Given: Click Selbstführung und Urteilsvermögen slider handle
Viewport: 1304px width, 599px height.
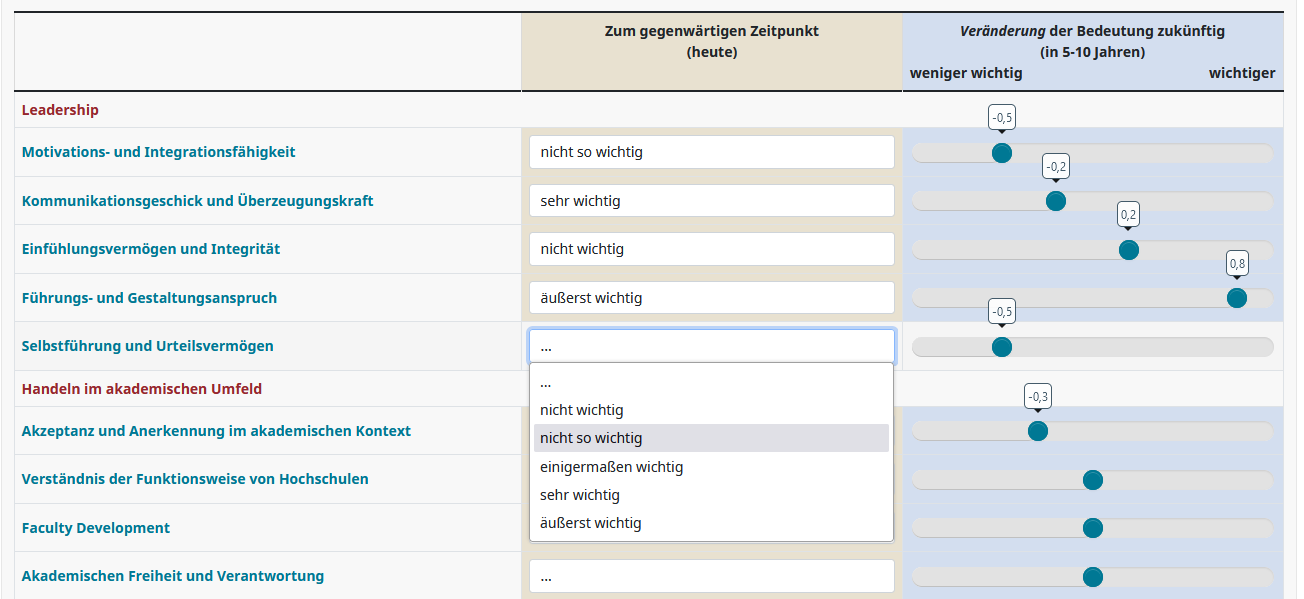Looking at the screenshot, I should coord(1001,347).
